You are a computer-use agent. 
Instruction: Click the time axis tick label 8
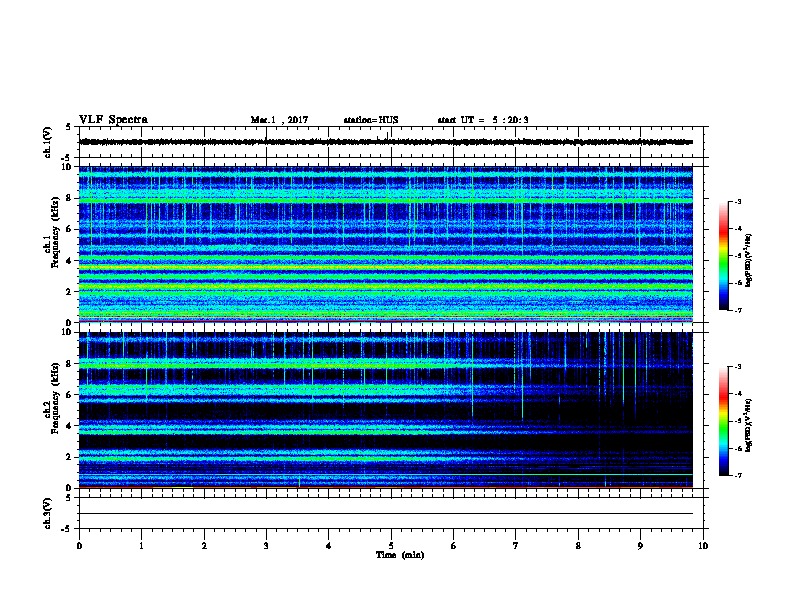point(578,546)
